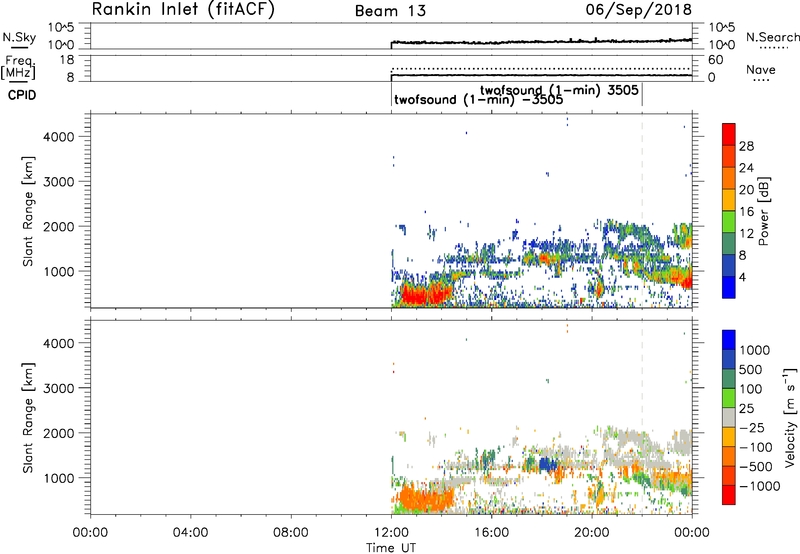Image resolution: width=800 pixels, height=554 pixels.
Task: Click Nave axis value '60'
Action: click(x=715, y=60)
